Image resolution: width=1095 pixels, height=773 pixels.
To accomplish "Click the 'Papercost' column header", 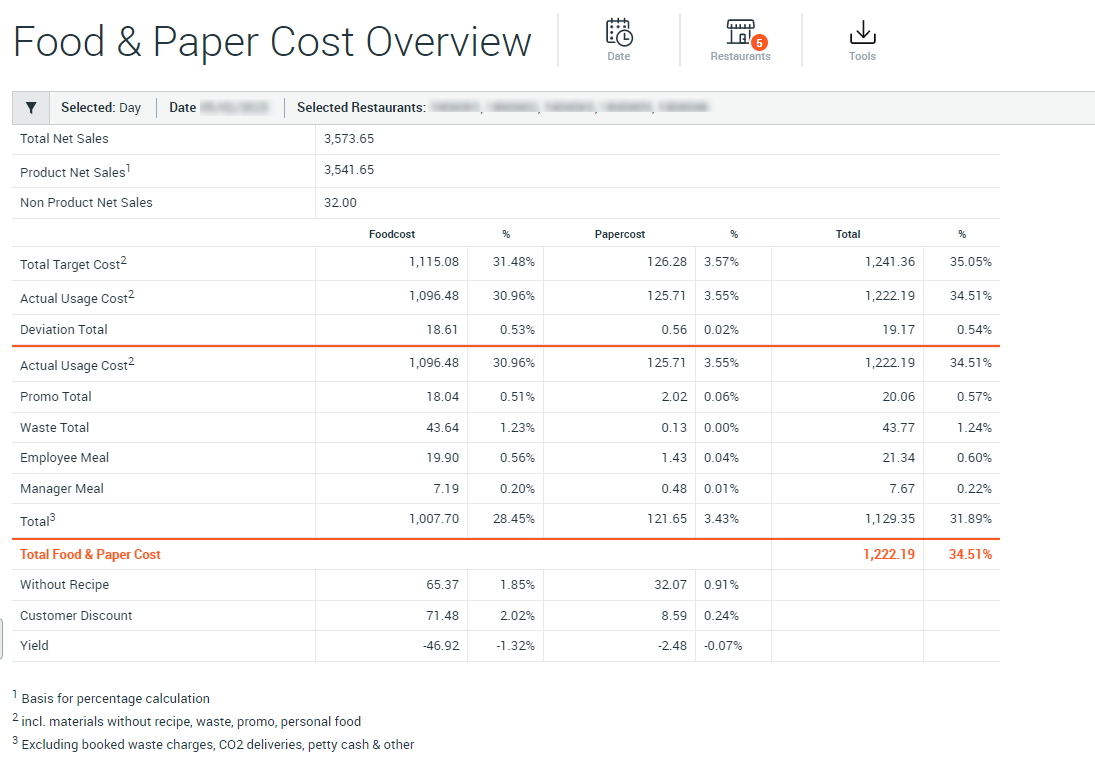I will coord(619,235).
